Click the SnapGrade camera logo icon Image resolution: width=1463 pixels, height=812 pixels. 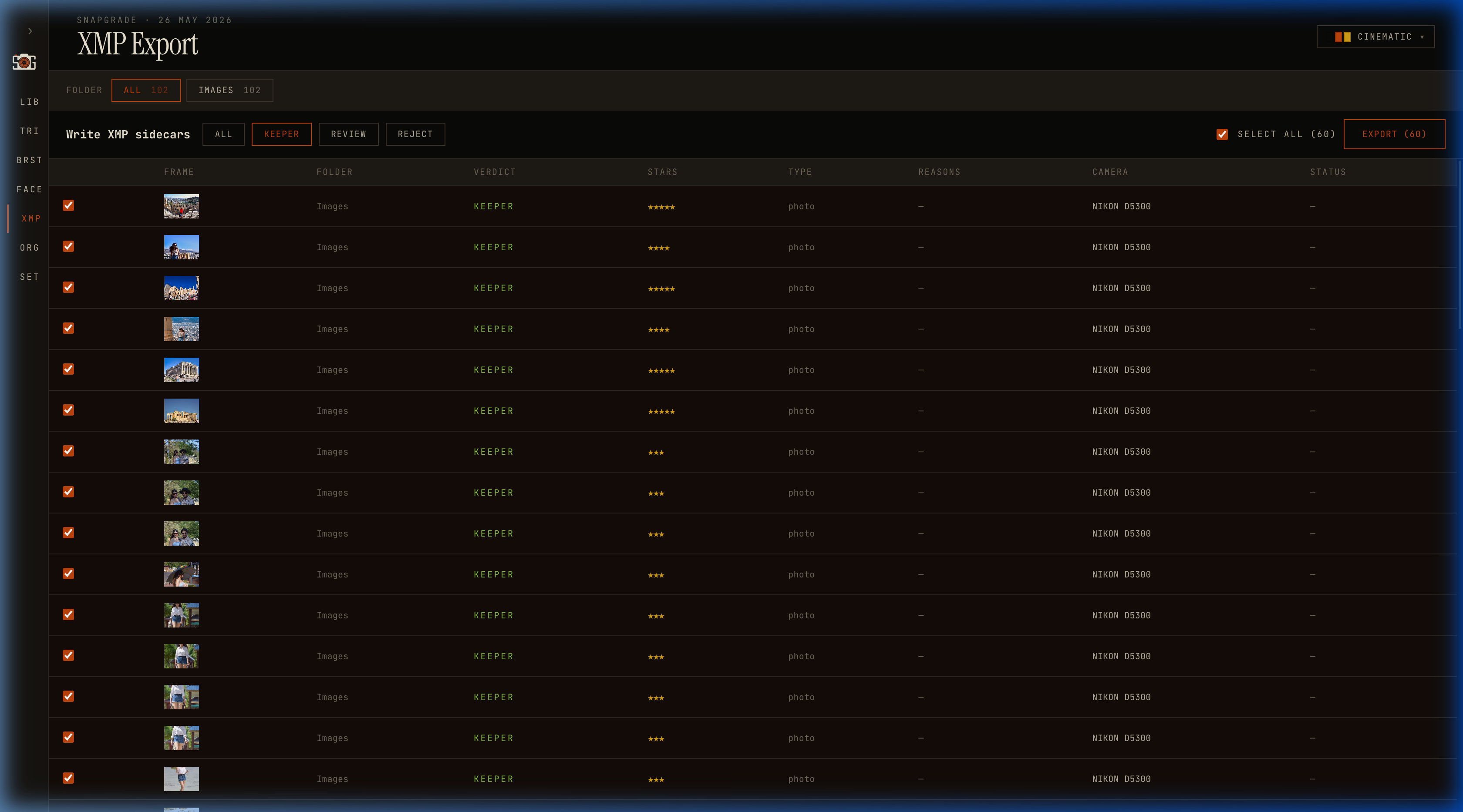pyautogui.click(x=24, y=62)
